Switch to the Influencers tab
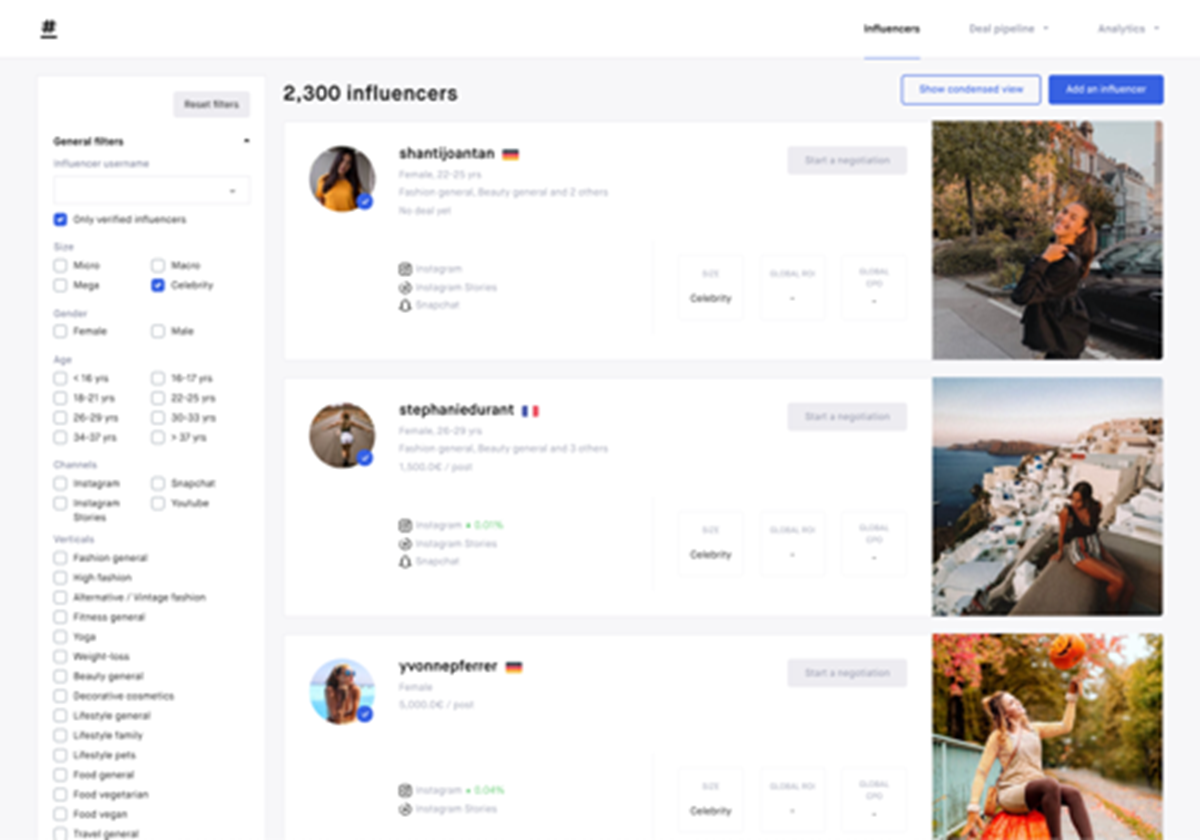The height and width of the screenshot is (840, 1200). (892, 29)
